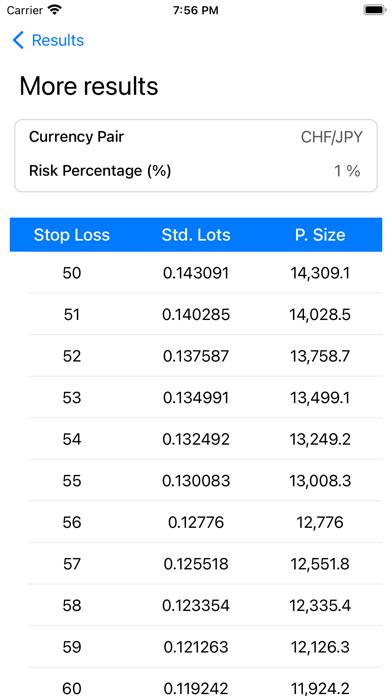Screen dimensions: 392x696
Task: Select lots value 0.125518
Action: (x=196, y=564)
